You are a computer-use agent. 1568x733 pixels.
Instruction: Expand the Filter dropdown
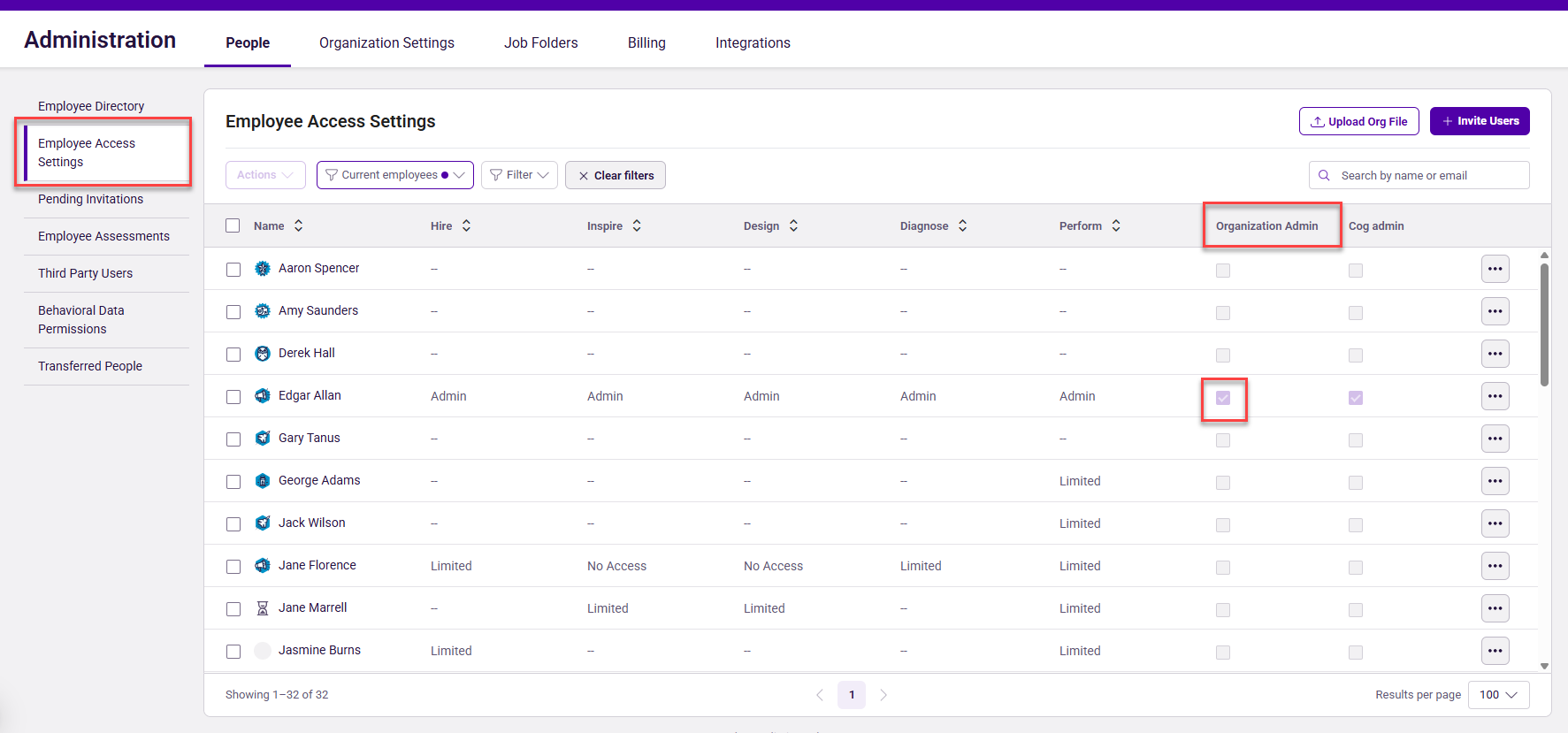click(519, 175)
